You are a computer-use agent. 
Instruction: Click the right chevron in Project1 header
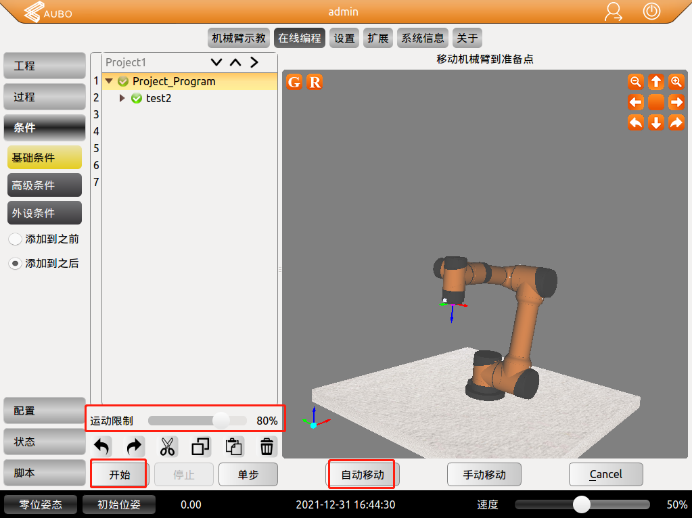[x=254, y=62]
